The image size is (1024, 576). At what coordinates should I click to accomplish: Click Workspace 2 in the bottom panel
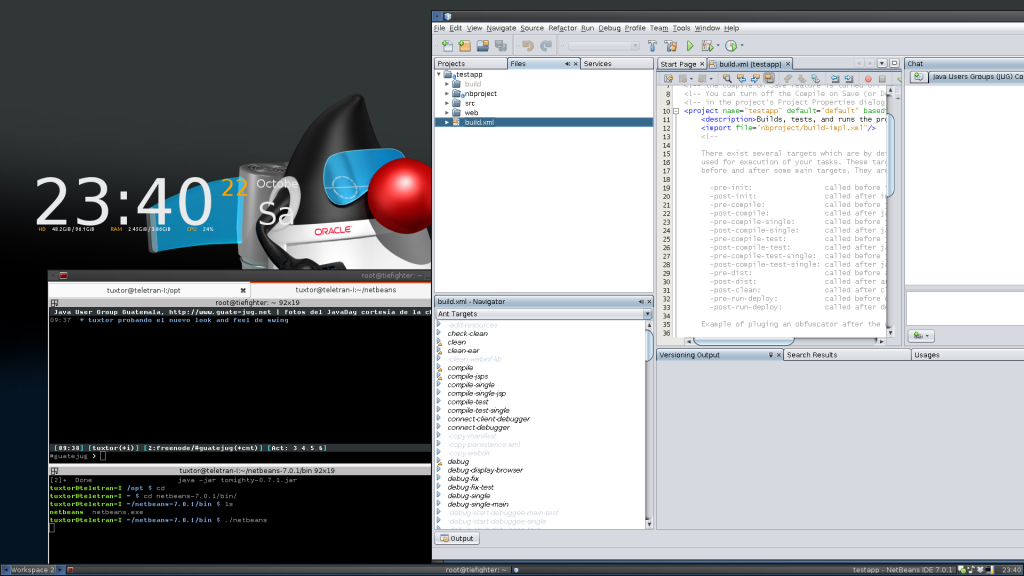[32, 569]
